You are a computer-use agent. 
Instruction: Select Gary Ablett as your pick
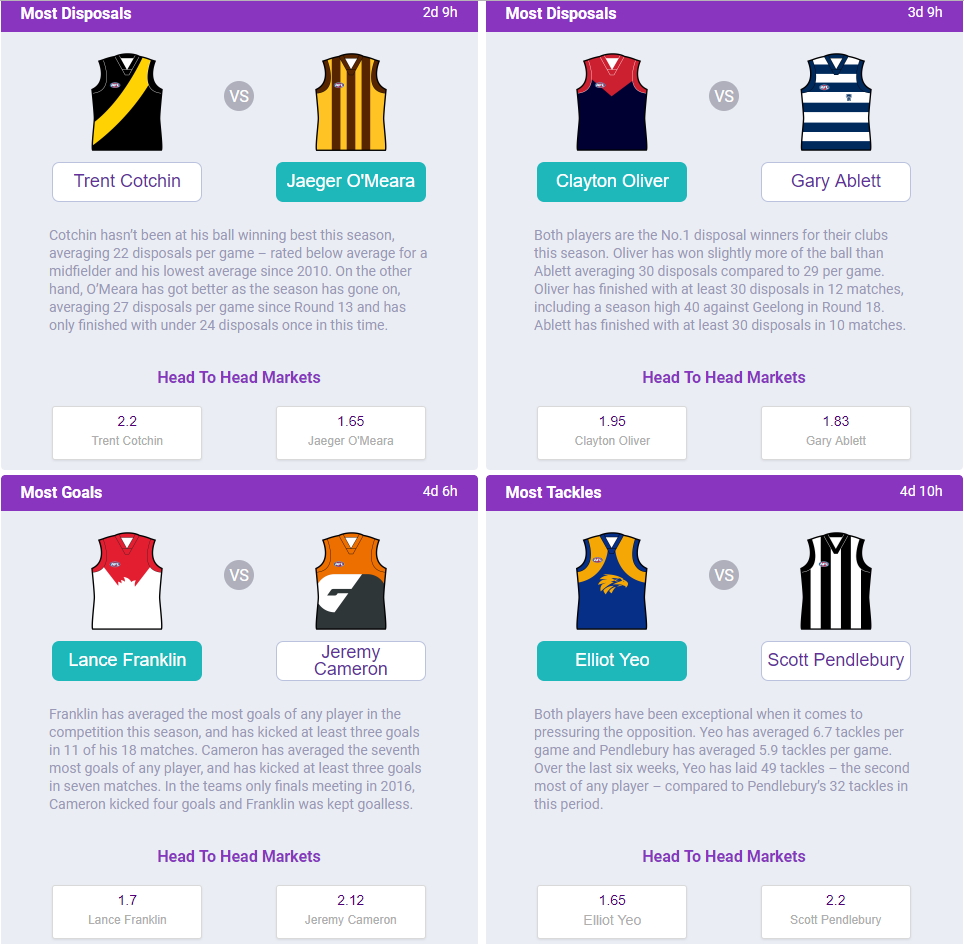tap(836, 181)
